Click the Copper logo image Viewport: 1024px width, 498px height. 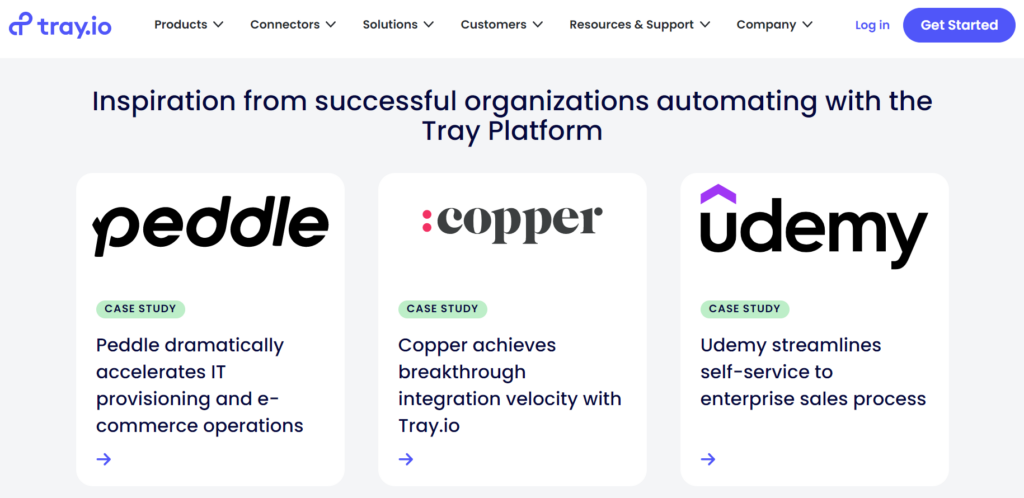[x=512, y=220]
